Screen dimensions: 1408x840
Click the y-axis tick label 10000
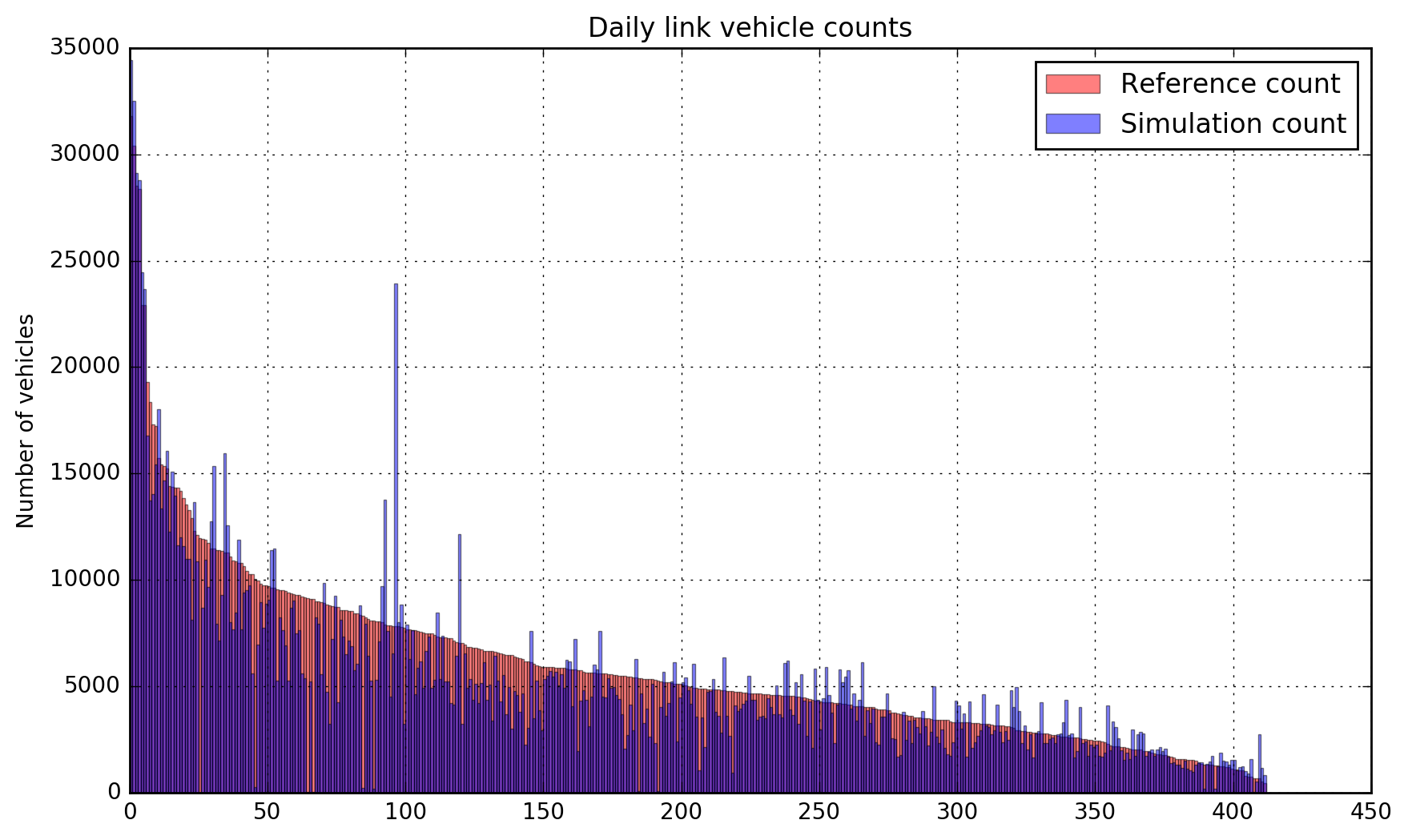[x=85, y=580]
